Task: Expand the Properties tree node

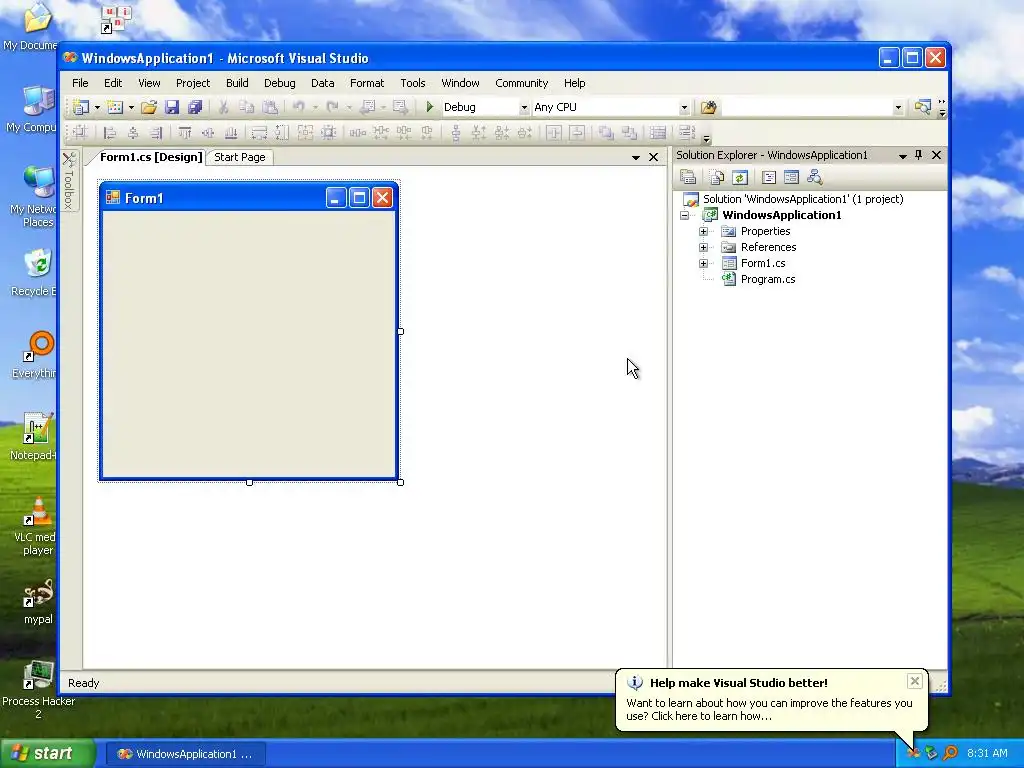Action: pos(703,231)
